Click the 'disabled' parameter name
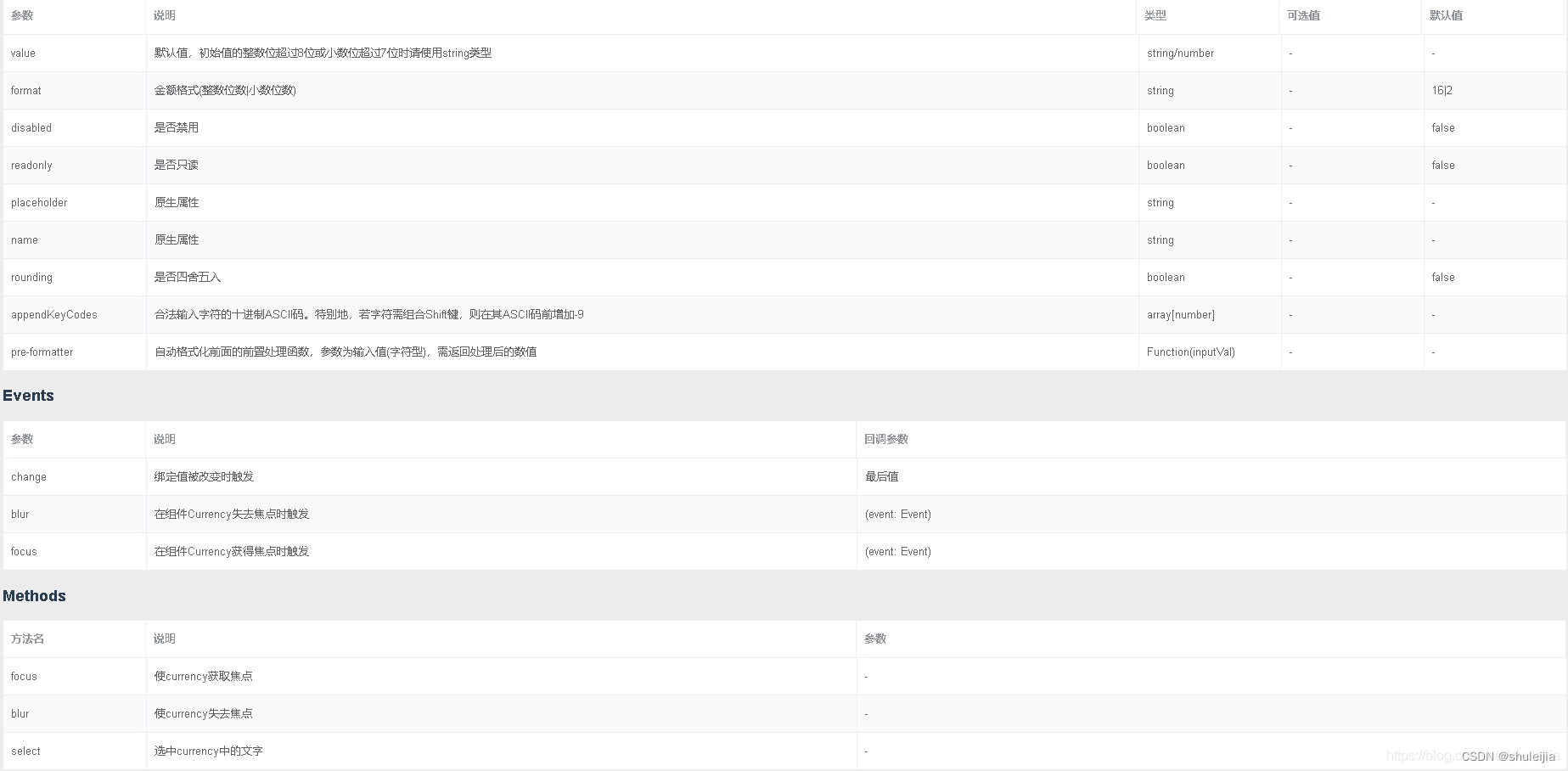 point(31,127)
